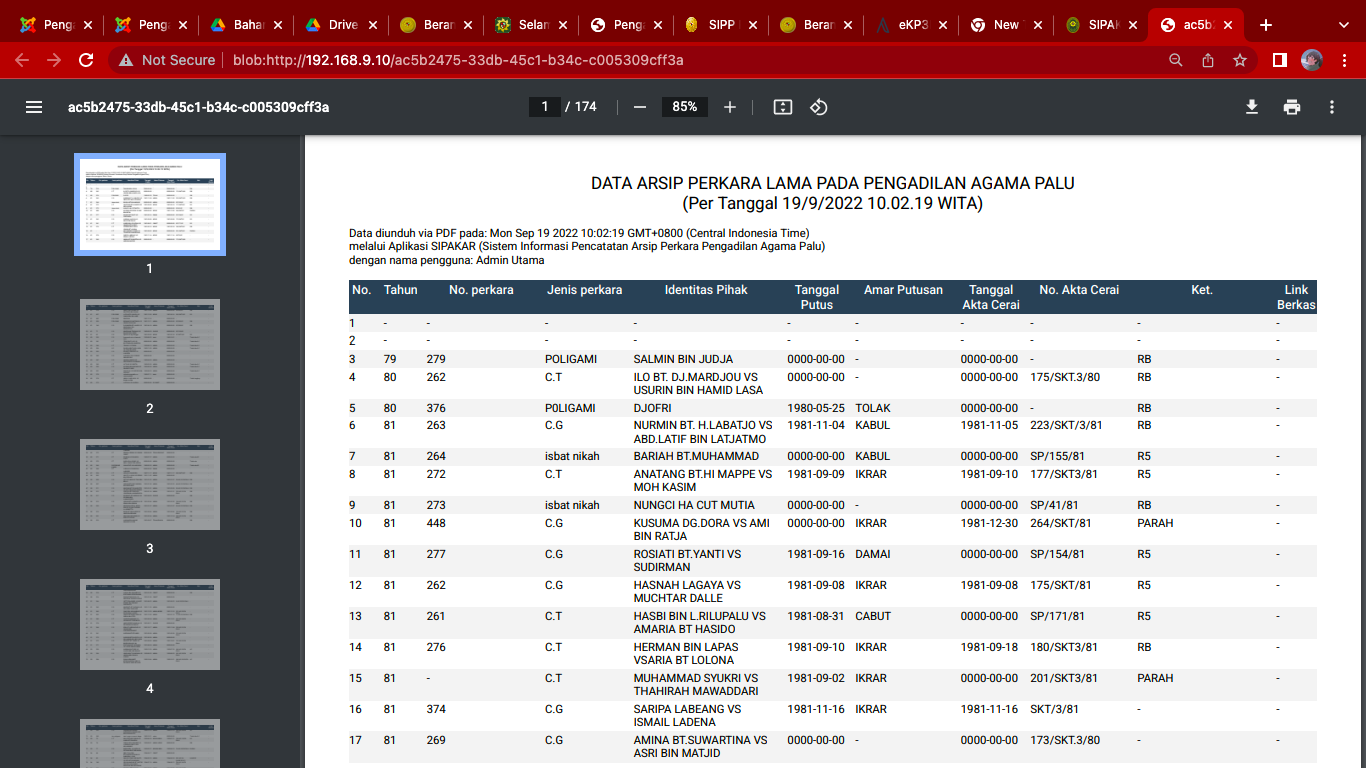Toggle the PDF sidebar menu icon
Viewport: 1366px width, 768px height.
[x=34, y=107]
